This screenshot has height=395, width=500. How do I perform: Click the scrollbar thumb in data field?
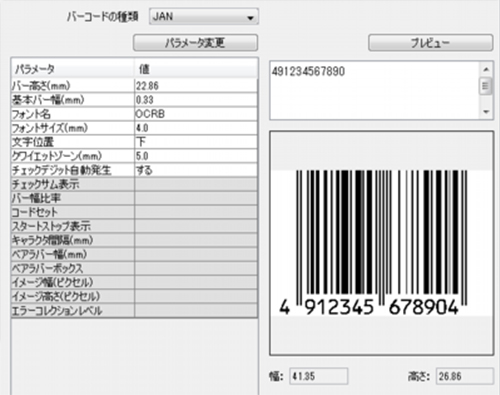[x=486, y=86]
